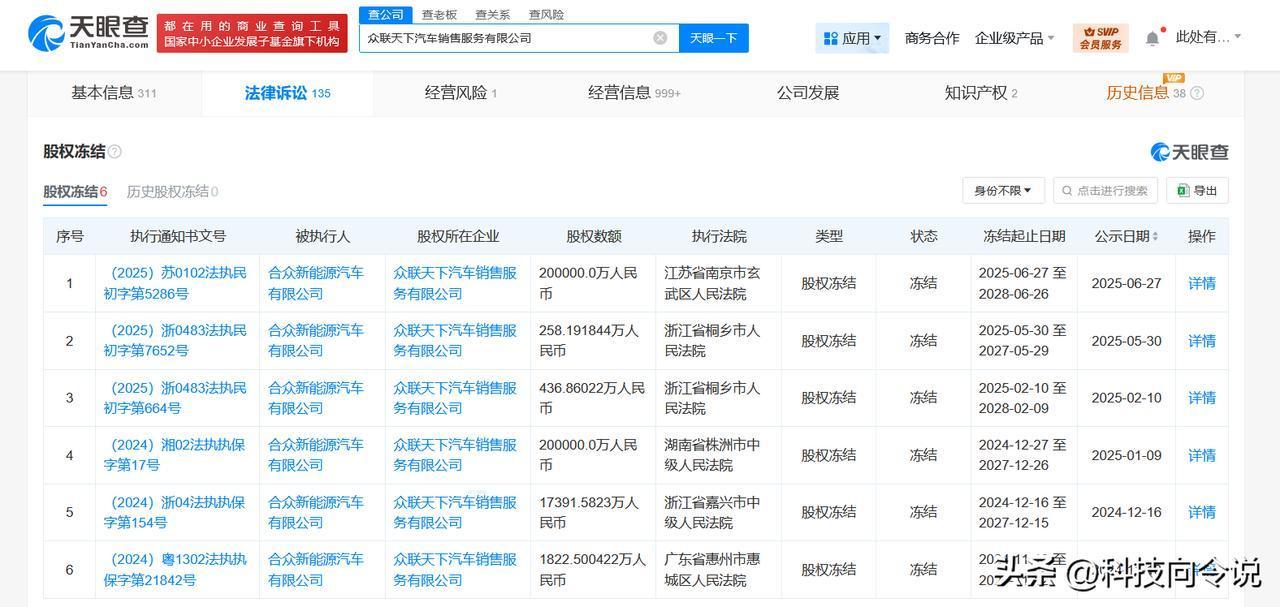Click the SVIP member service badge
1280x607 pixels.
coord(1101,38)
